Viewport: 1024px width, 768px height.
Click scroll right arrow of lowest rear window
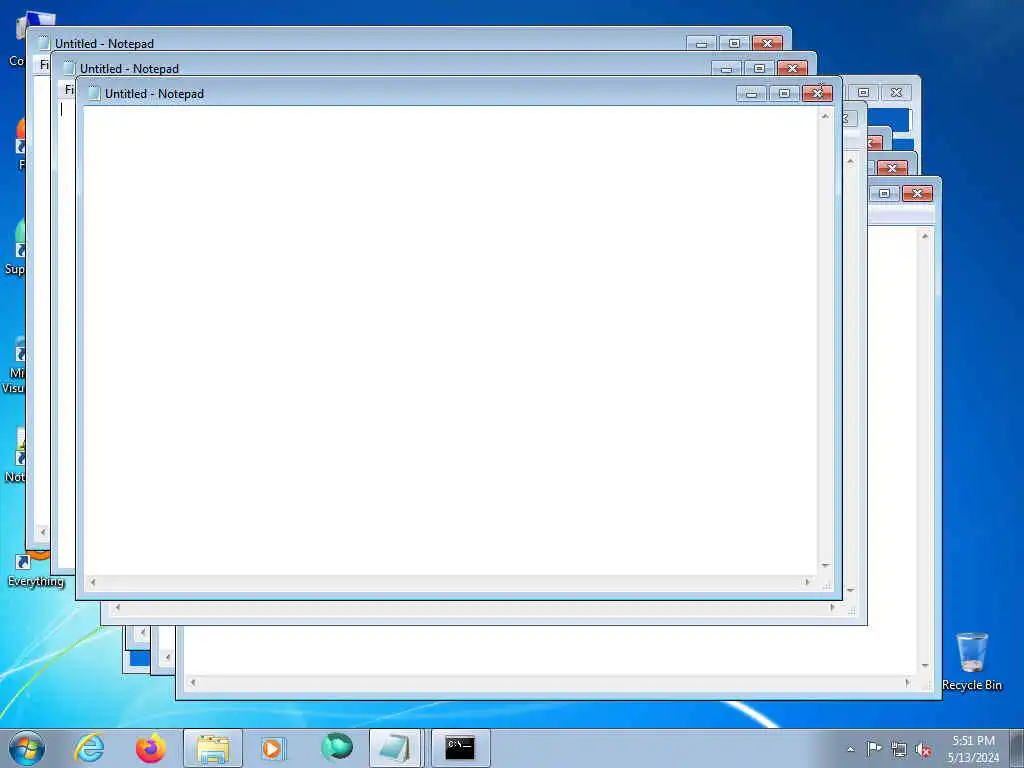tap(907, 682)
